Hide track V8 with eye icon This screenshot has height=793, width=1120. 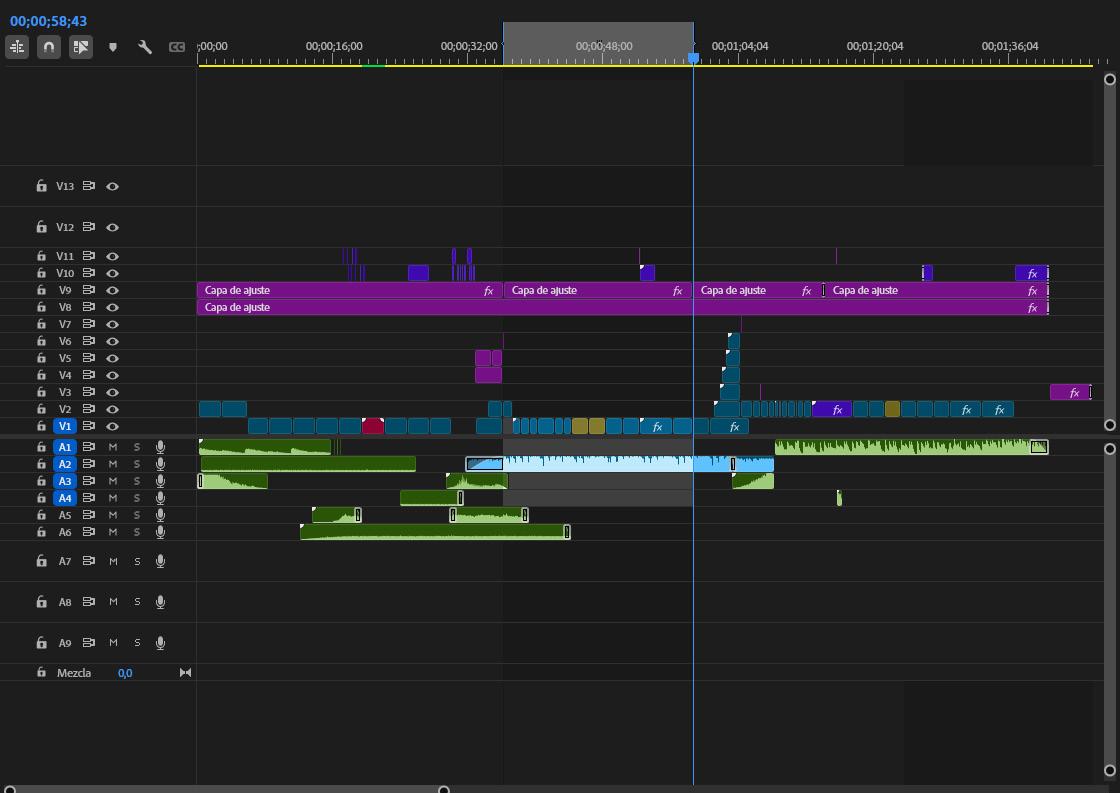pos(113,307)
